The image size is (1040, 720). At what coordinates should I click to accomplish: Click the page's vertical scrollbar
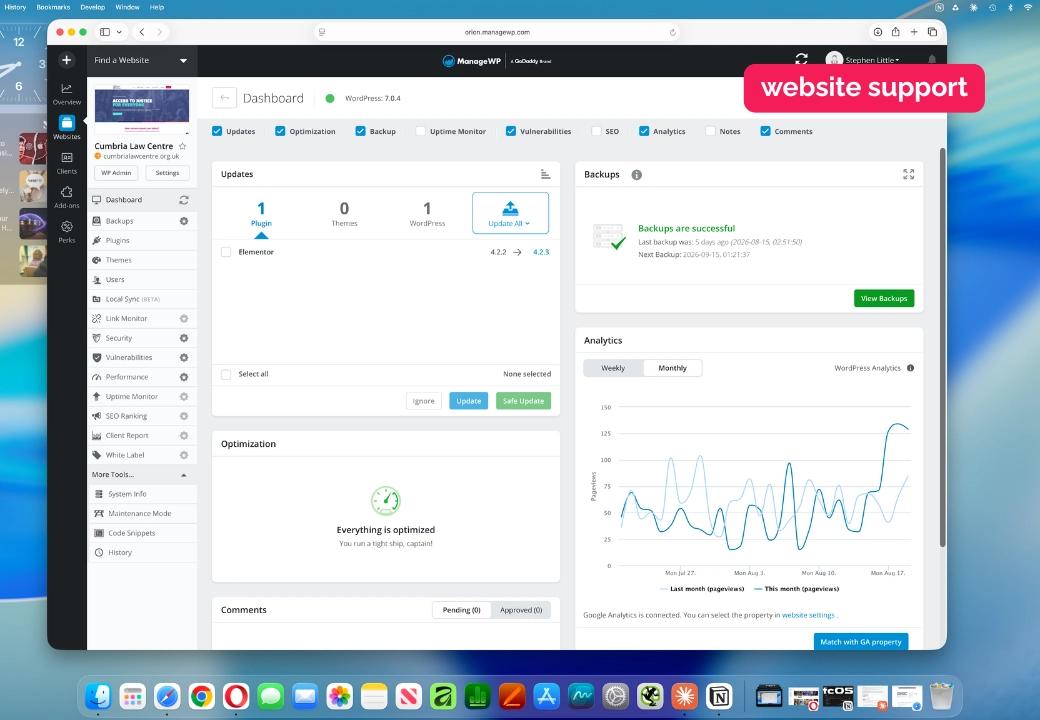942,347
